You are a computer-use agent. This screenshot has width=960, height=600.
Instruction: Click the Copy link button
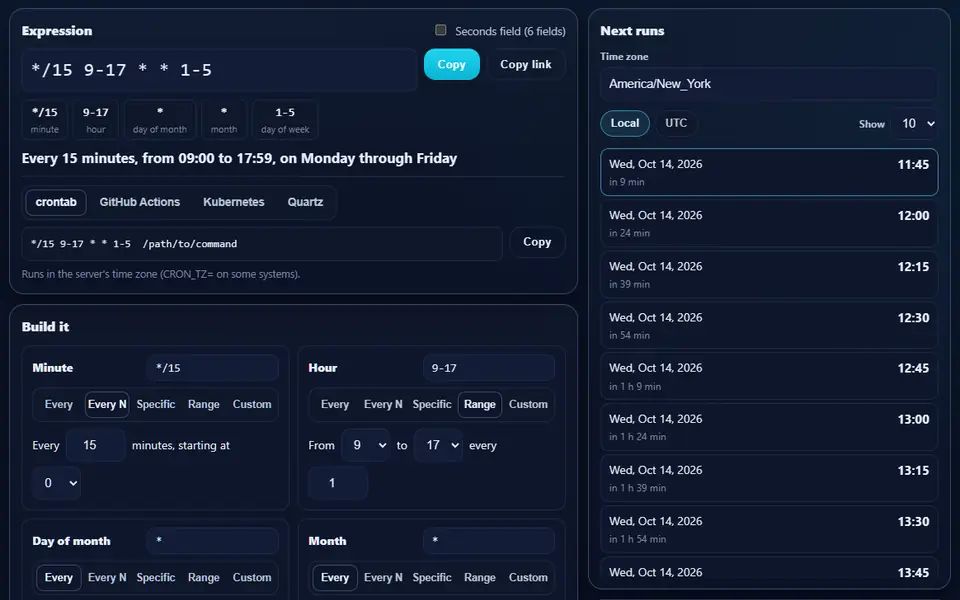[525, 64]
